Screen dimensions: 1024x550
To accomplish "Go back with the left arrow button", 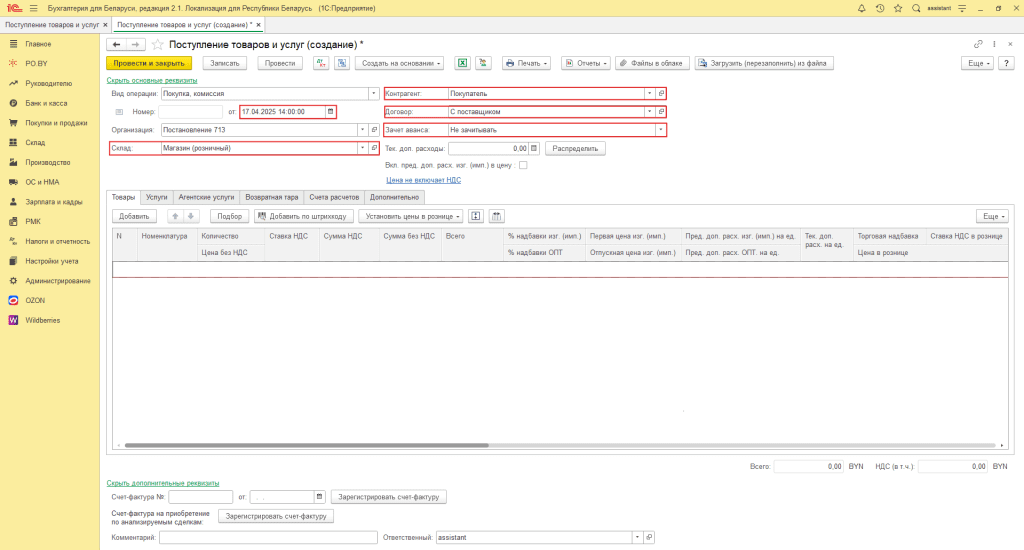I will pyautogui.click(x=116, y=44).
